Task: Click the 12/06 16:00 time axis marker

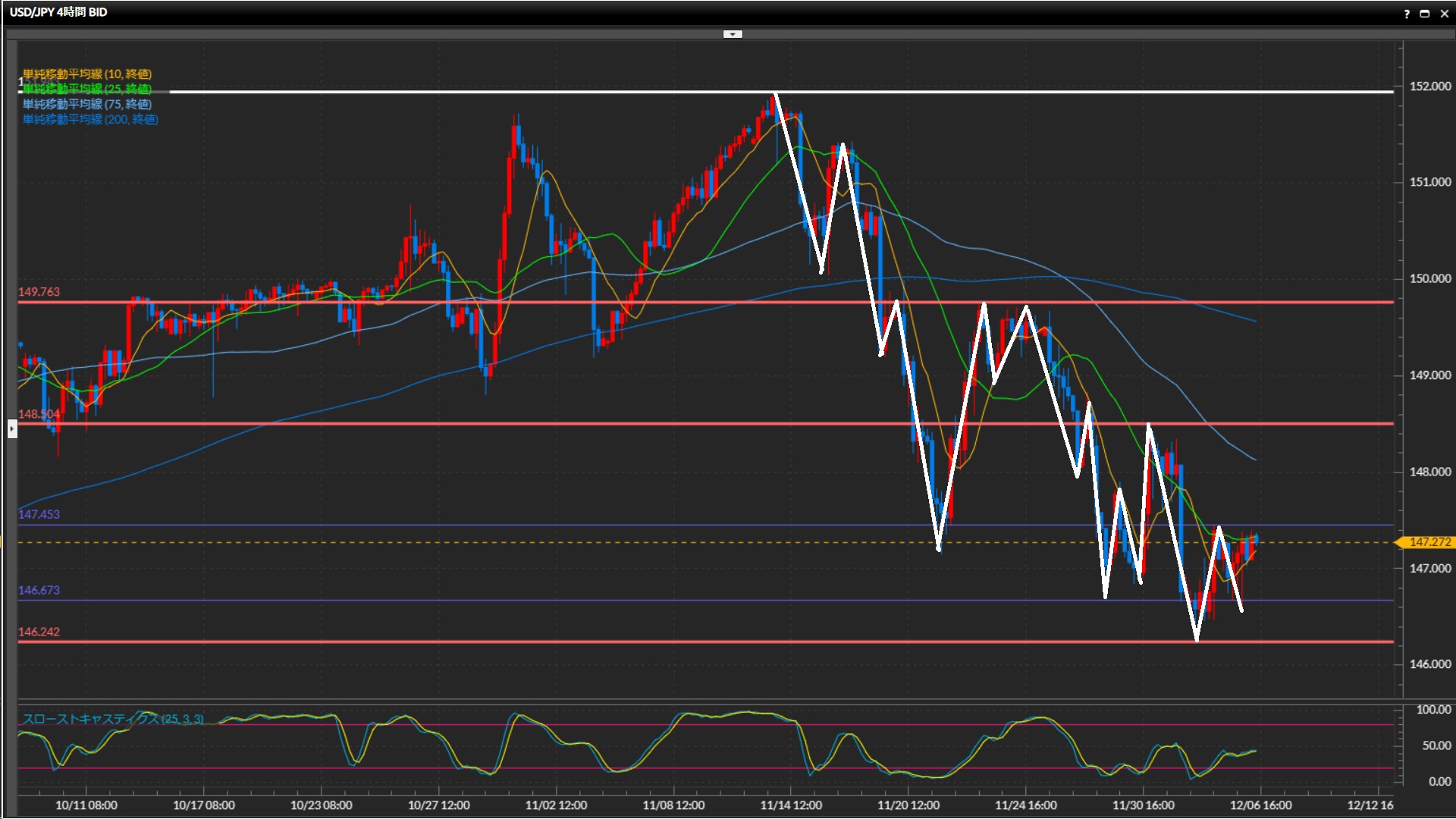Action: click(x=1260, y=805)
